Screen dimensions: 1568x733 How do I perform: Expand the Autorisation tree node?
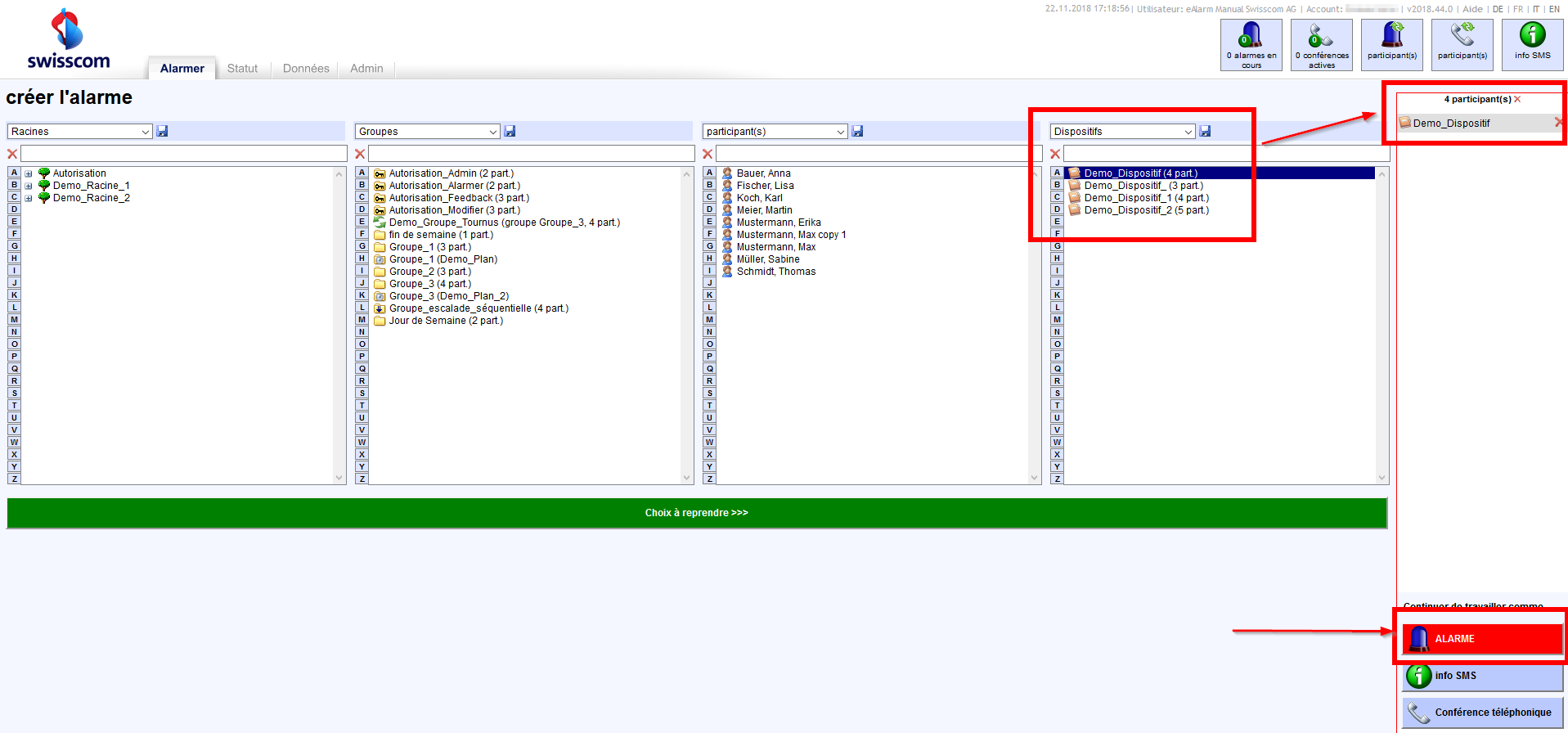(29, 173)
